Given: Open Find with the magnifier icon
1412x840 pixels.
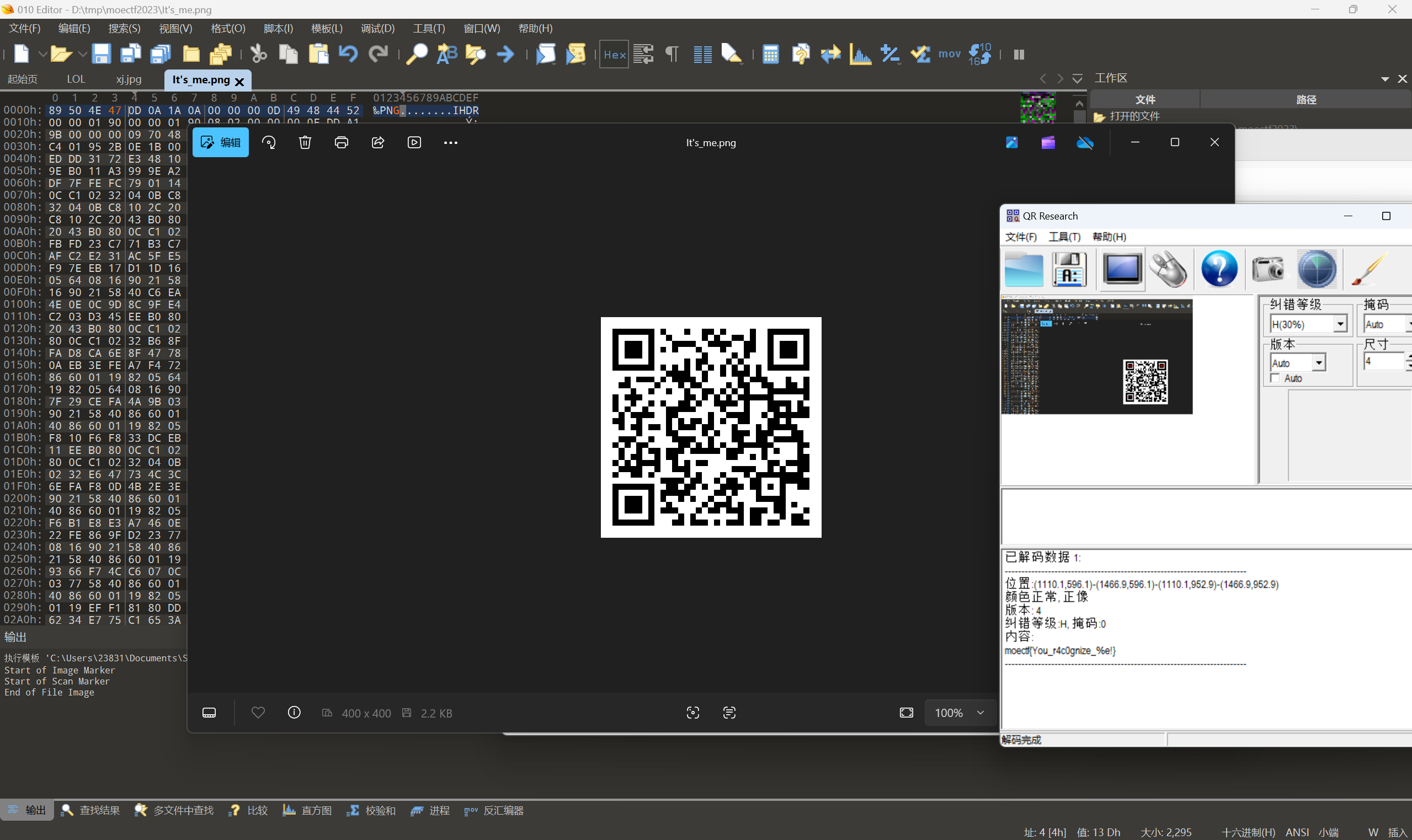Looking at the screenshot, I should [x=417, y=55].
